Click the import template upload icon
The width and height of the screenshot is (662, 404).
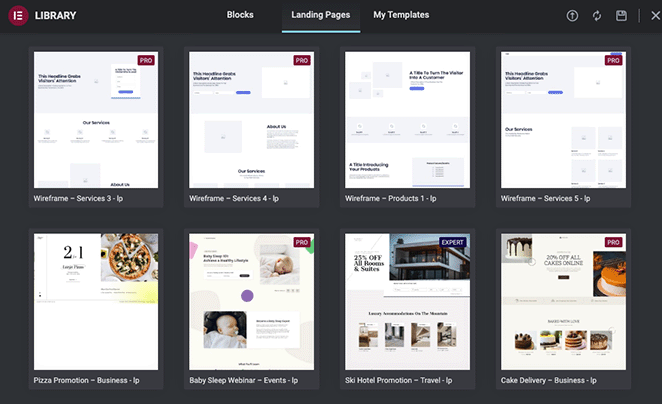coord(573,16)
